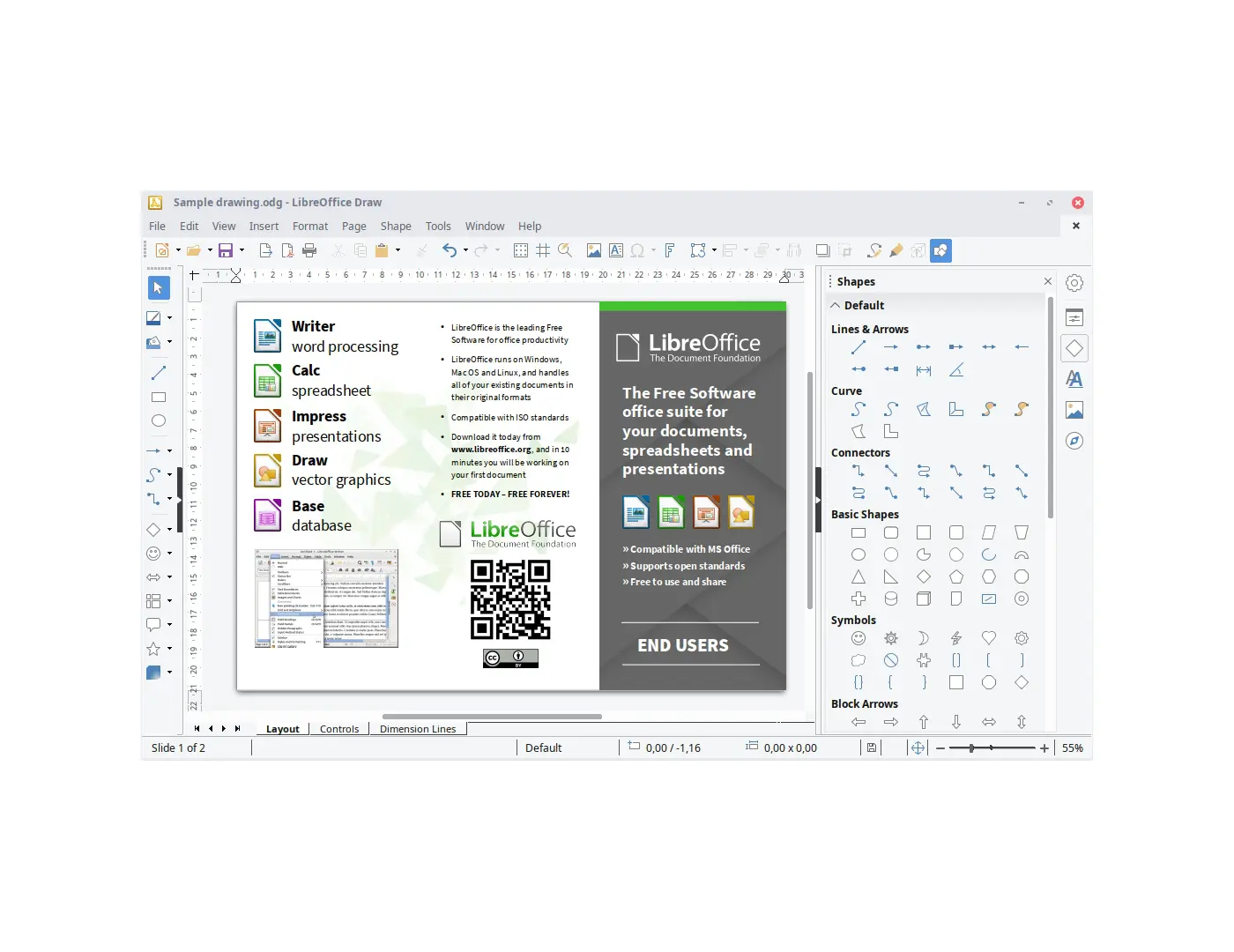The width and height of the screenshot is (1234, 952).
Task: Click the Export icon in toolbar
Action: (264, 250)
